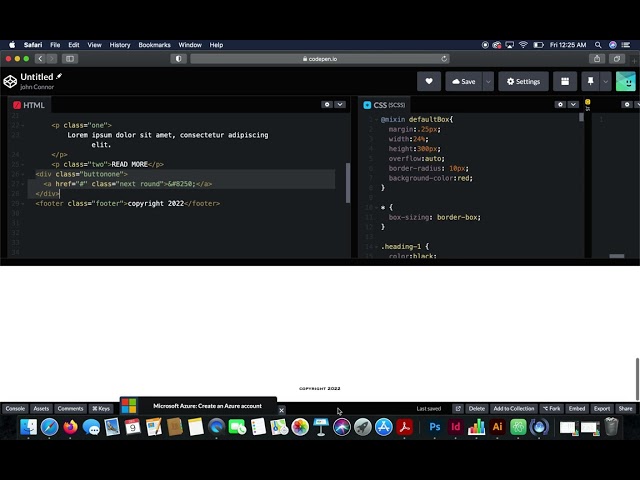
Task: Open the user avatar menu
Action: click(626, 81)
